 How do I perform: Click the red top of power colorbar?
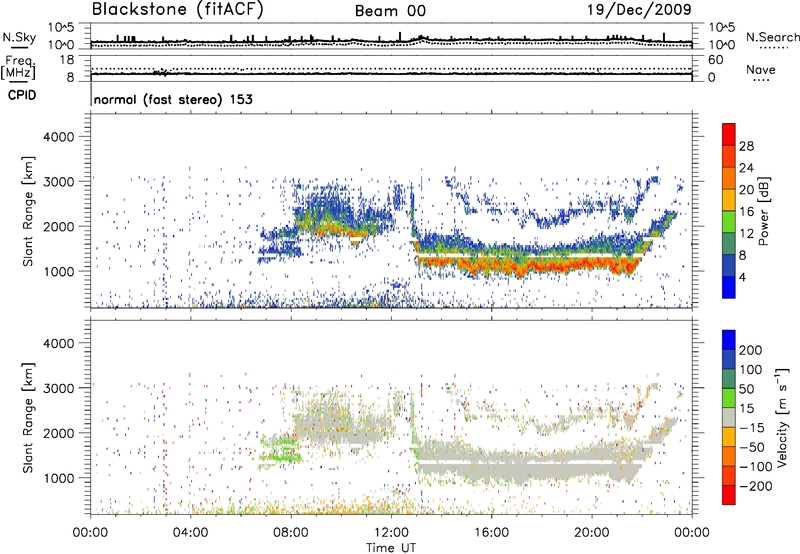tap(729, 134)
